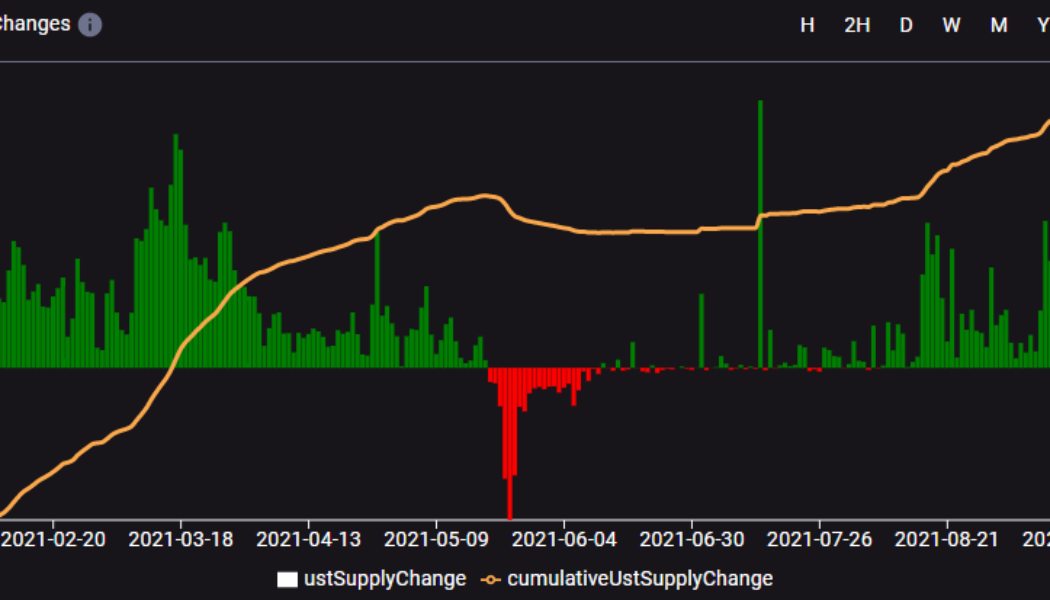Click the info icon beside the Changes title
Viewport: 1050px width, 600px height.
[90, 25]
